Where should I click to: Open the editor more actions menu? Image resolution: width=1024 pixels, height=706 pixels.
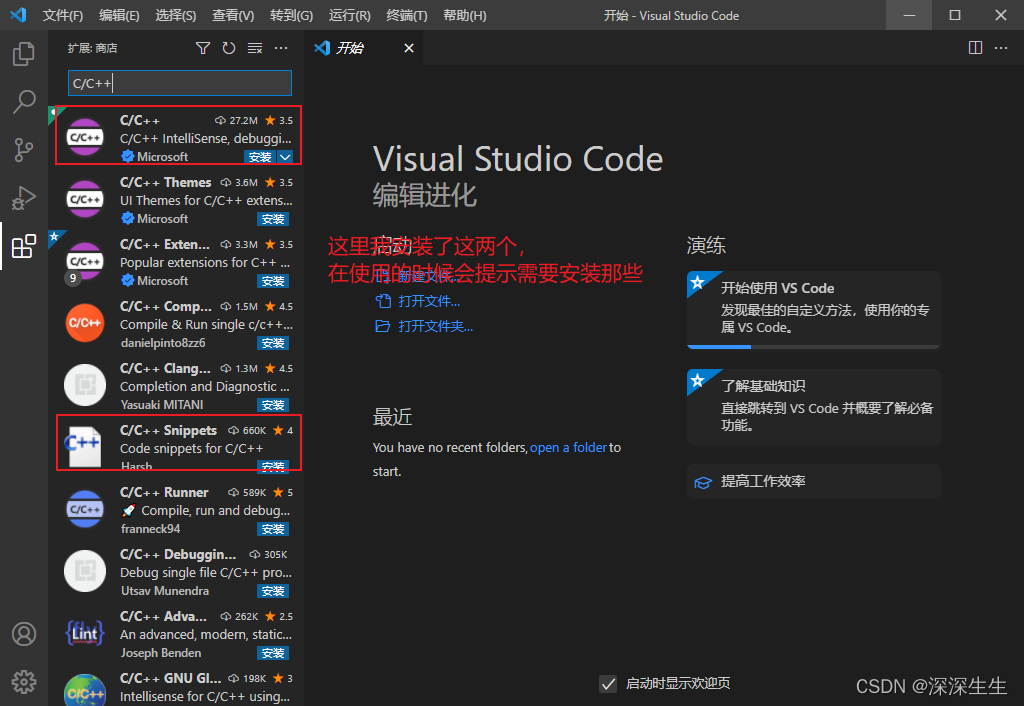[1000, 48]
